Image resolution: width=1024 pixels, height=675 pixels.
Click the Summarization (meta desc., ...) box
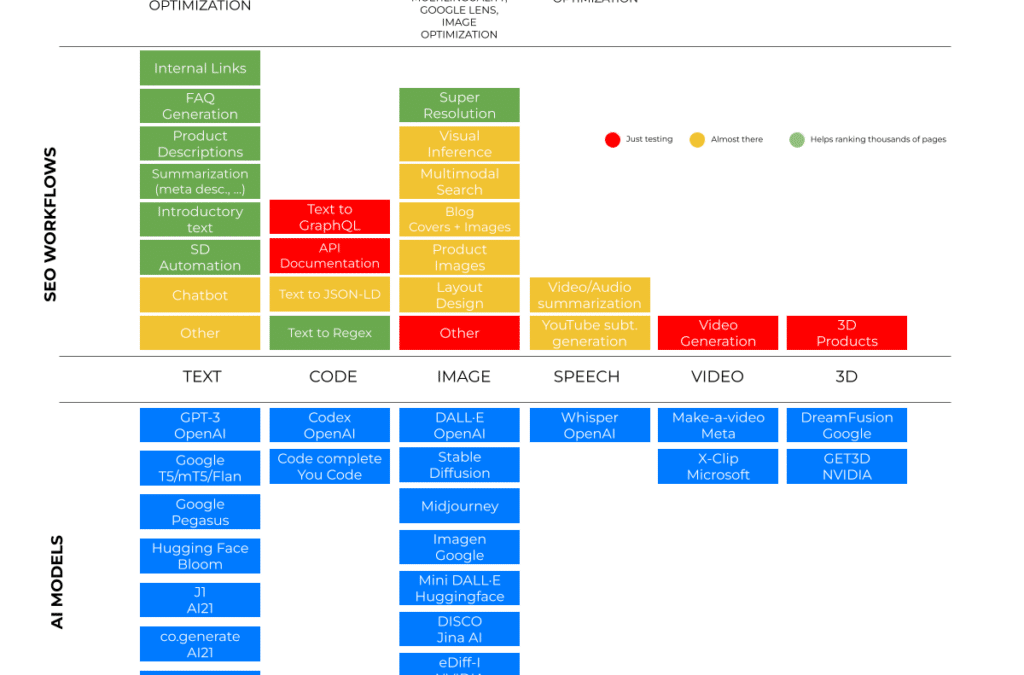click(200, 181)
